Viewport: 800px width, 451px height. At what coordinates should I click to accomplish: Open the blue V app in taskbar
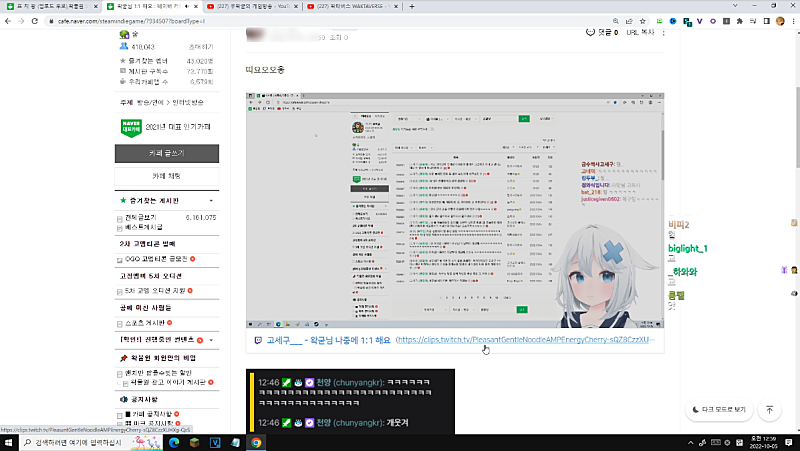(215, 442)
